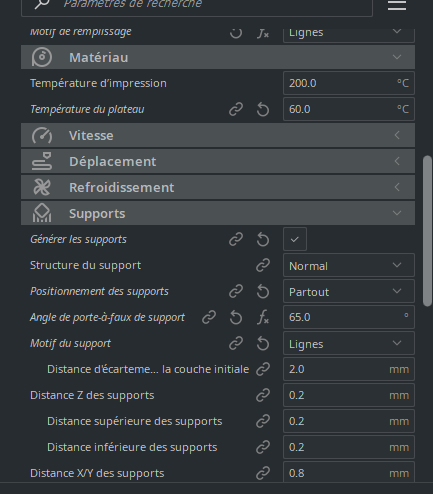Click the Distance inférieure des supports label
Screen dimensions: 433x494
[x=132, y=447]
